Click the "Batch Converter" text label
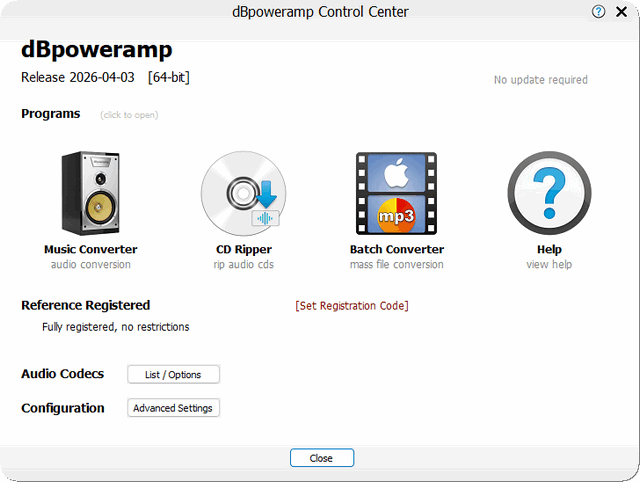This screenshot has height=482, width=640. (x=397, y=250)
